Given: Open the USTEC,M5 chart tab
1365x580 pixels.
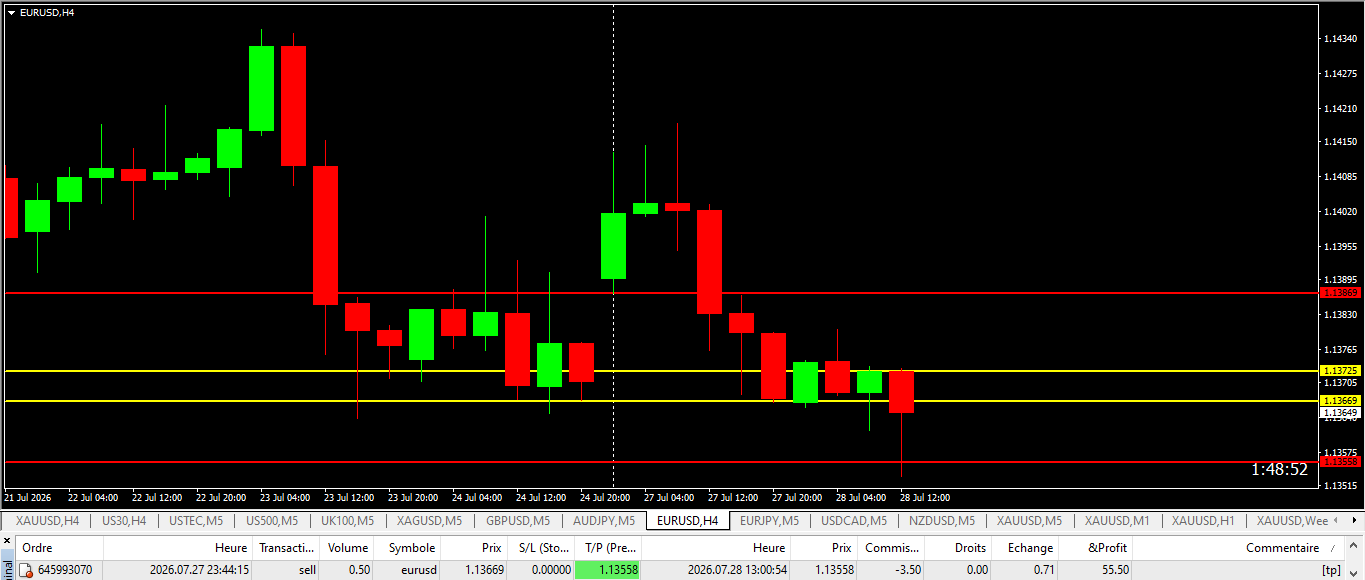Looking at the screenshot, I should click(x=196, y=521).
